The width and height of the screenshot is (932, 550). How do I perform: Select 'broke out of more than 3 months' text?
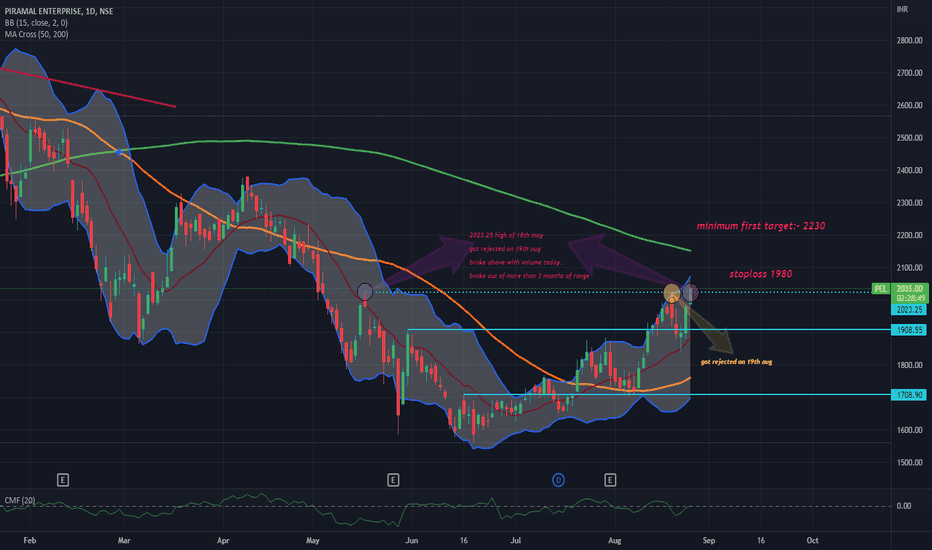pos(530,276)
